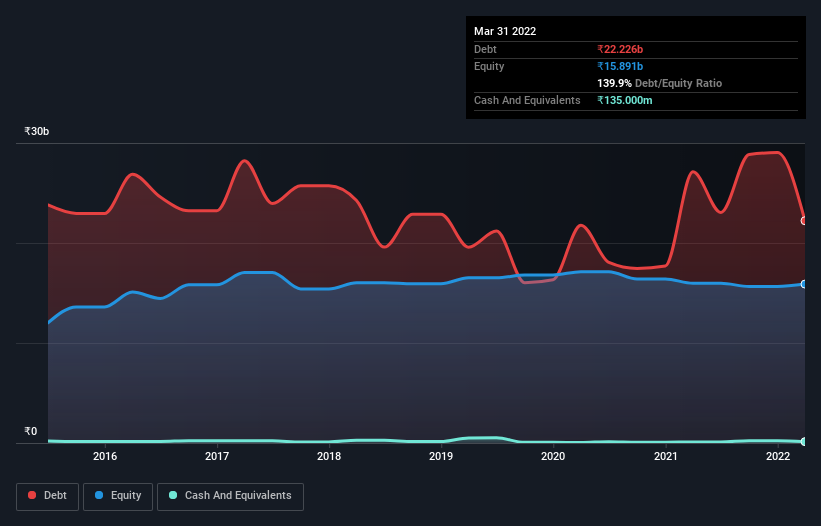
Task: Click the red Debt legend dot
Action: tap(32, 495)
